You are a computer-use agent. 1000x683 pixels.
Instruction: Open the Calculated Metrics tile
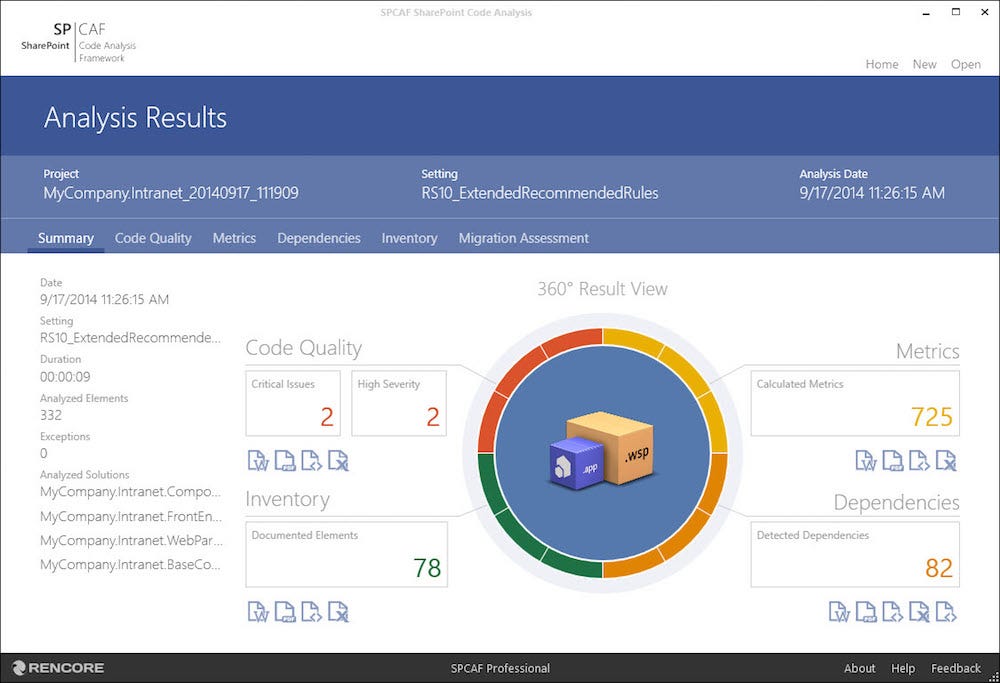[855, 404]
